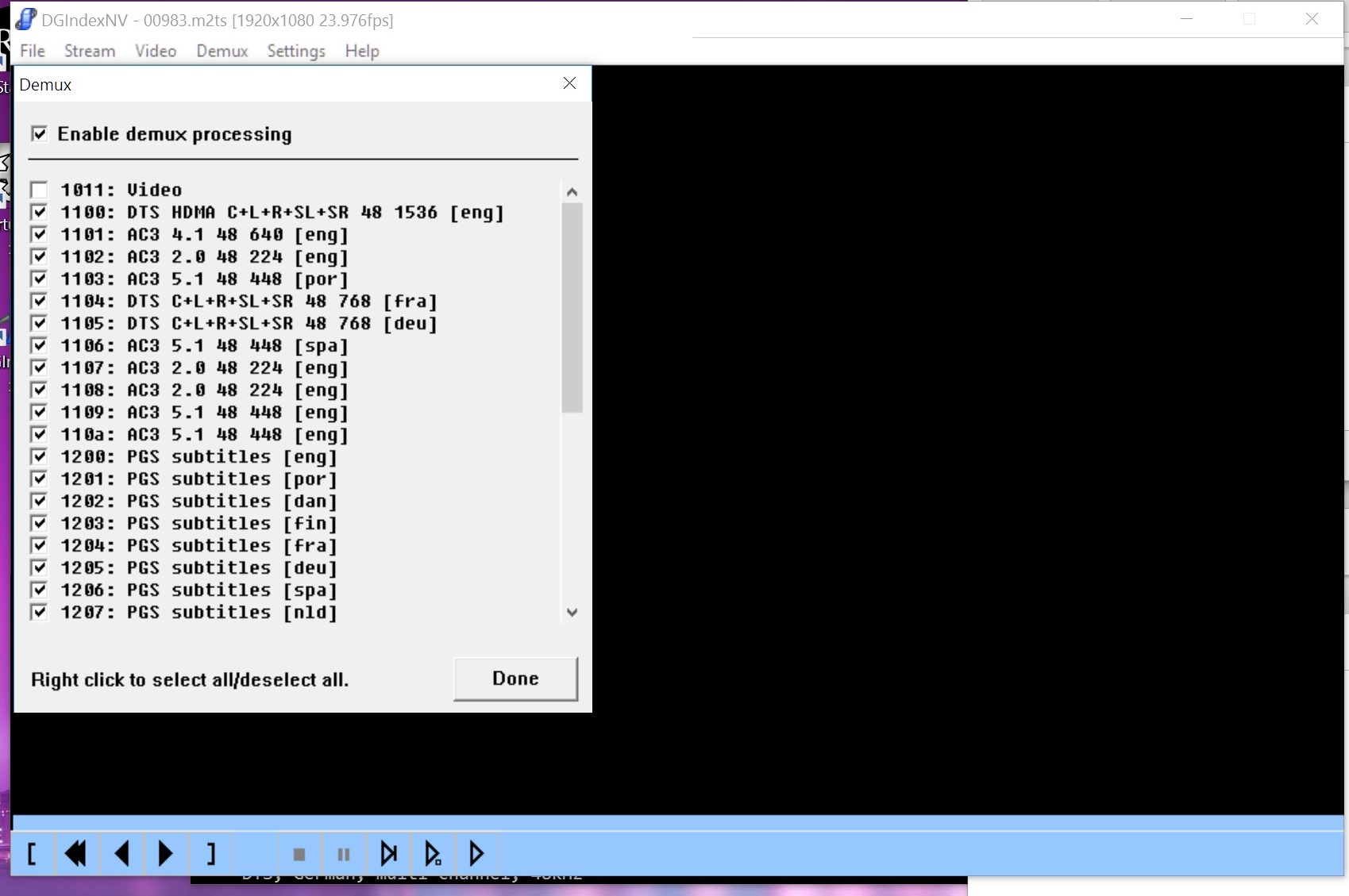
Task: Open the Demux menu
Action: [222, 51]
